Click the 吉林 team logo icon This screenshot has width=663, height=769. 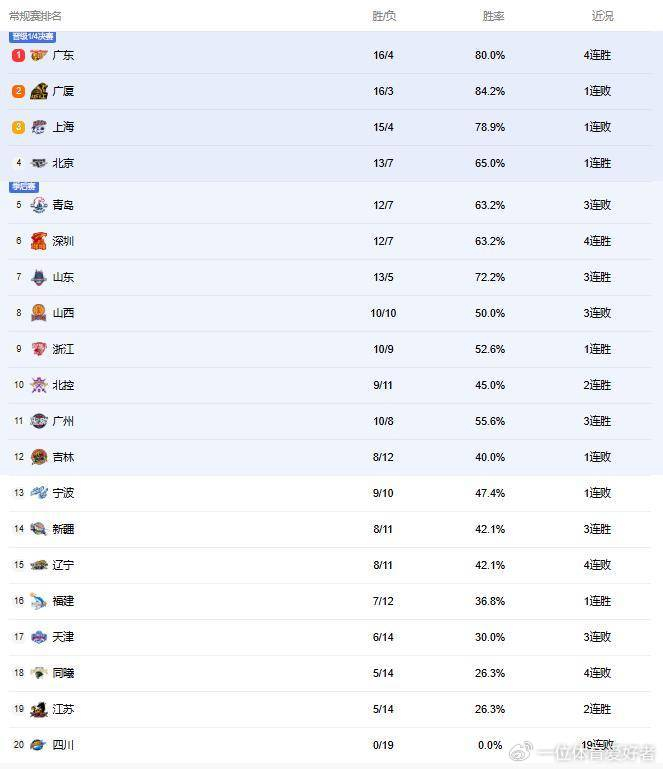pos(39,457)
